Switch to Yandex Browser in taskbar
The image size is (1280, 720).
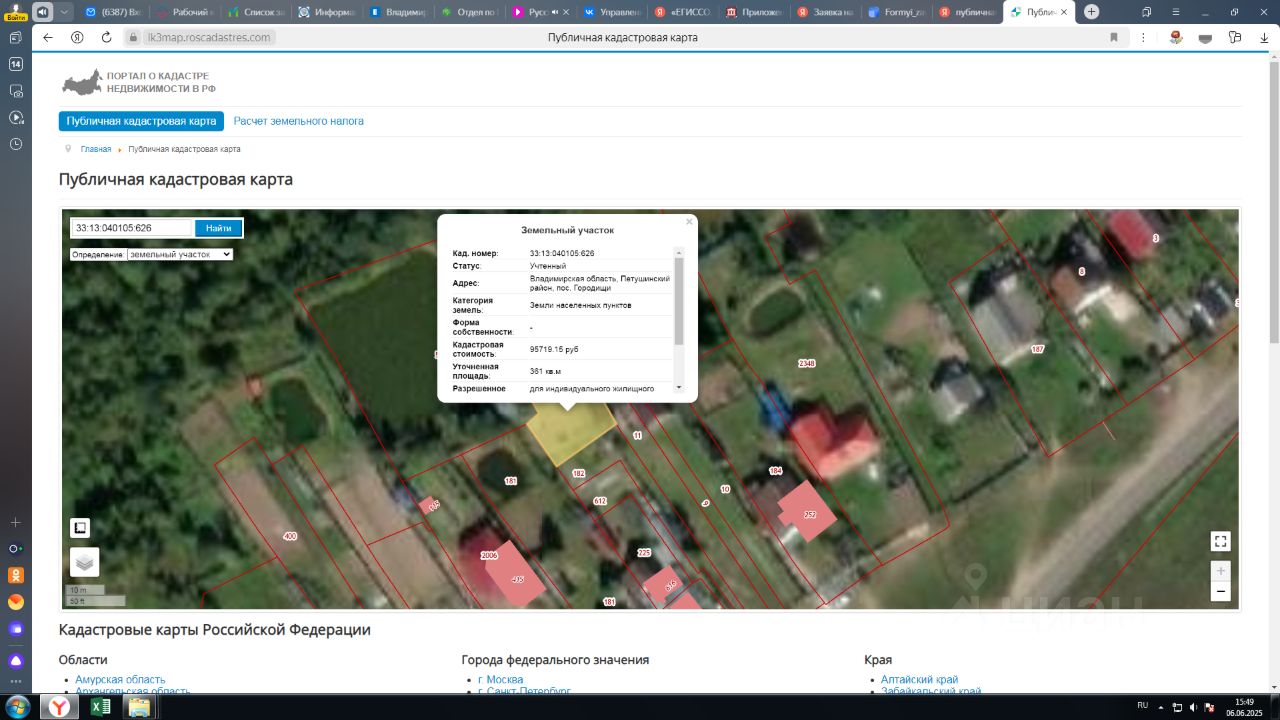tap(60, 707)
